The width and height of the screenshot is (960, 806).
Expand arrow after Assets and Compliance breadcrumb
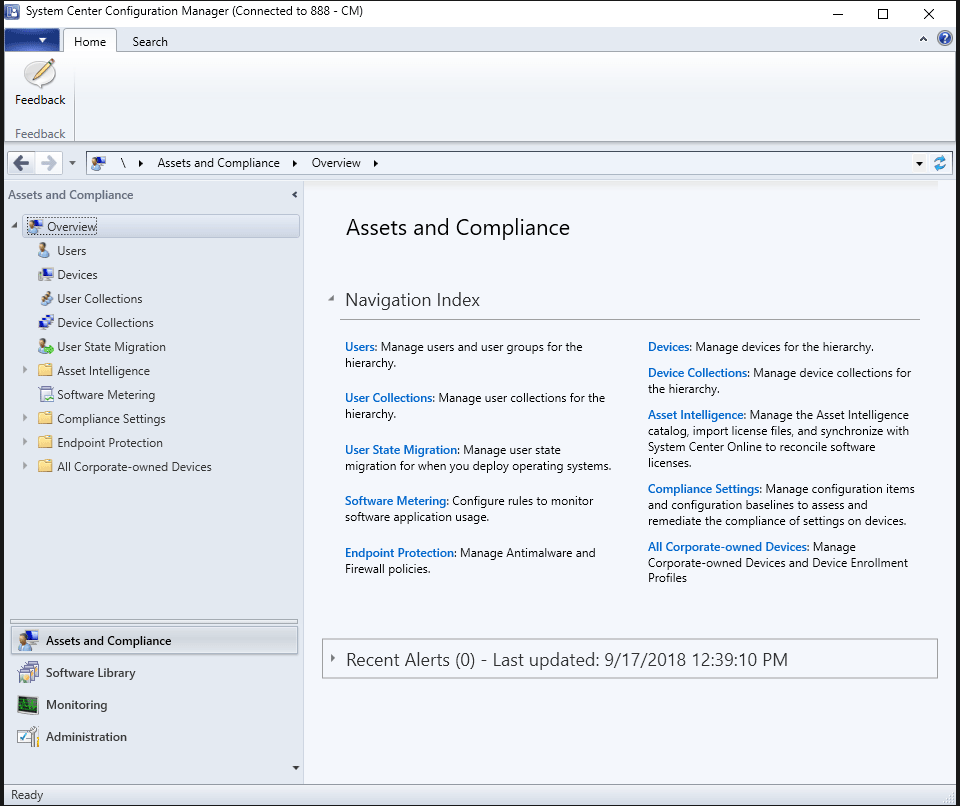point(295,163)
